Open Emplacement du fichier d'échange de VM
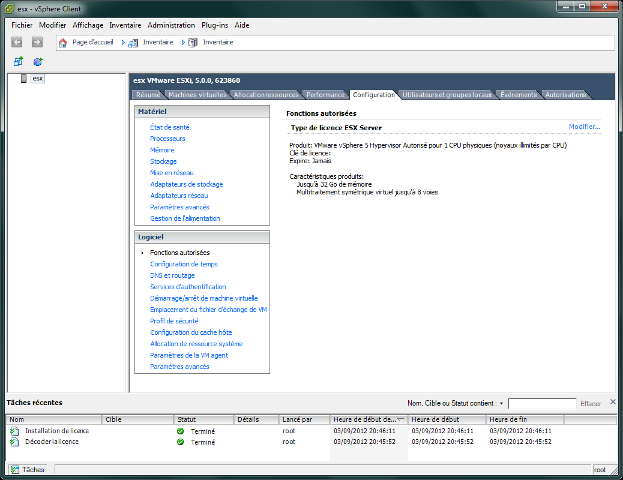This screenshot has width=623, height=480. click(209, 310)
